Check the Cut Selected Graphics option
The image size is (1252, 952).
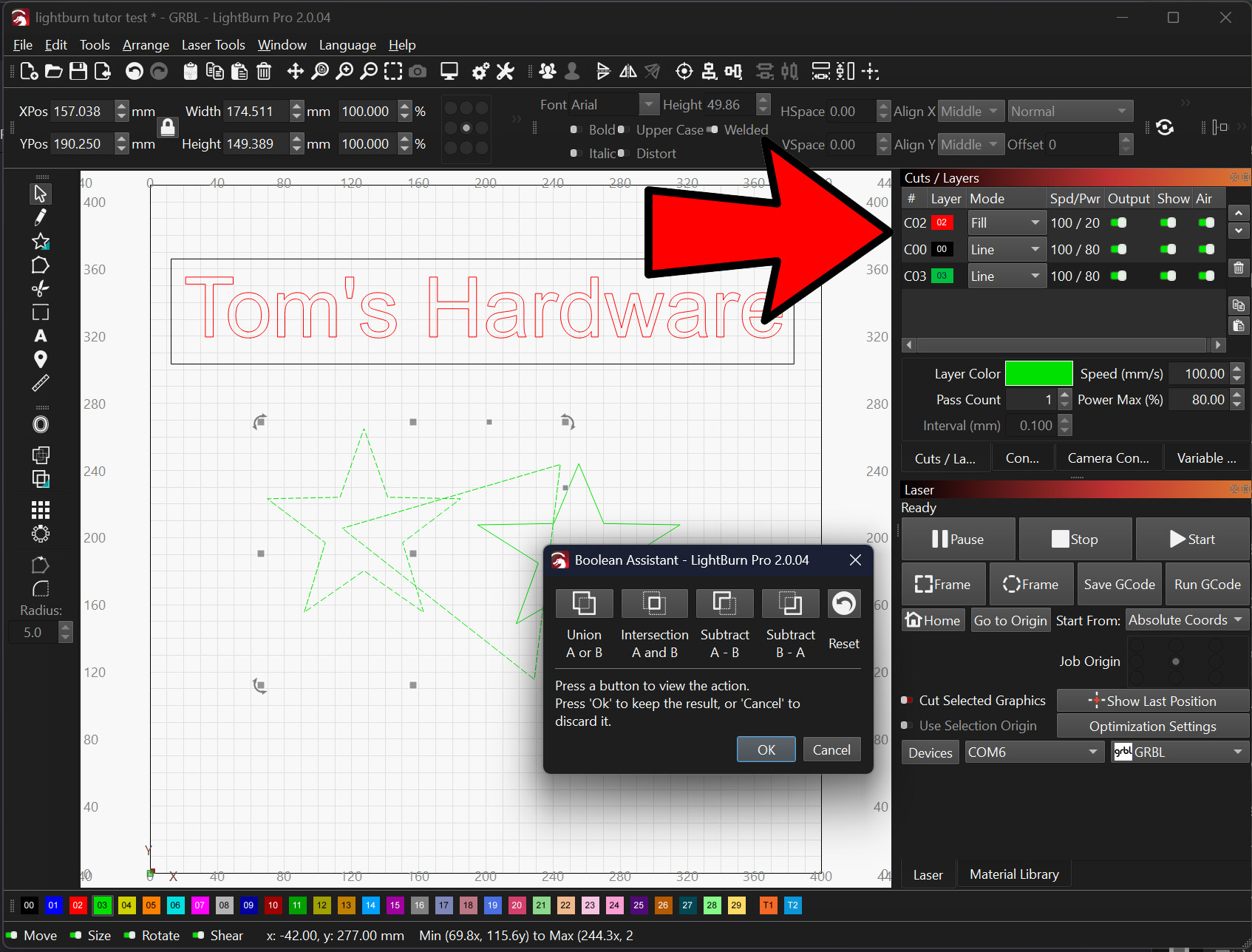tap(906, 699)
